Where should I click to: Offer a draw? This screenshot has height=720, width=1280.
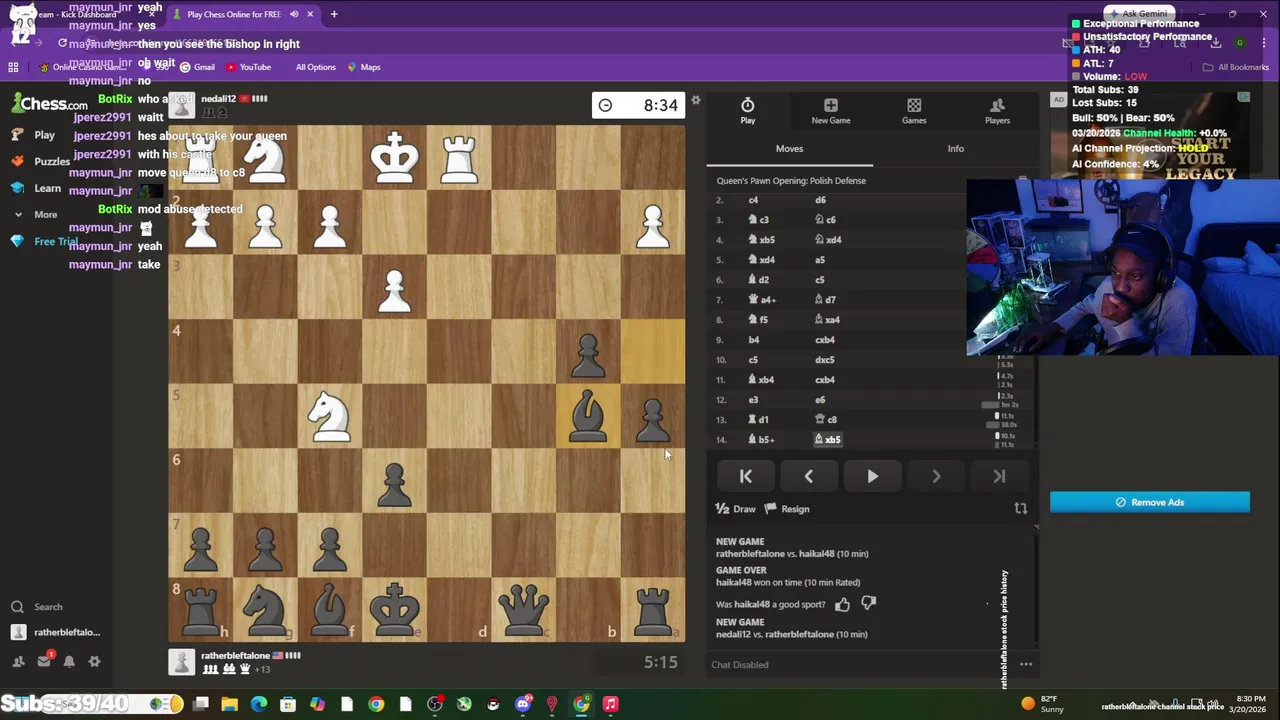[736, 509]
